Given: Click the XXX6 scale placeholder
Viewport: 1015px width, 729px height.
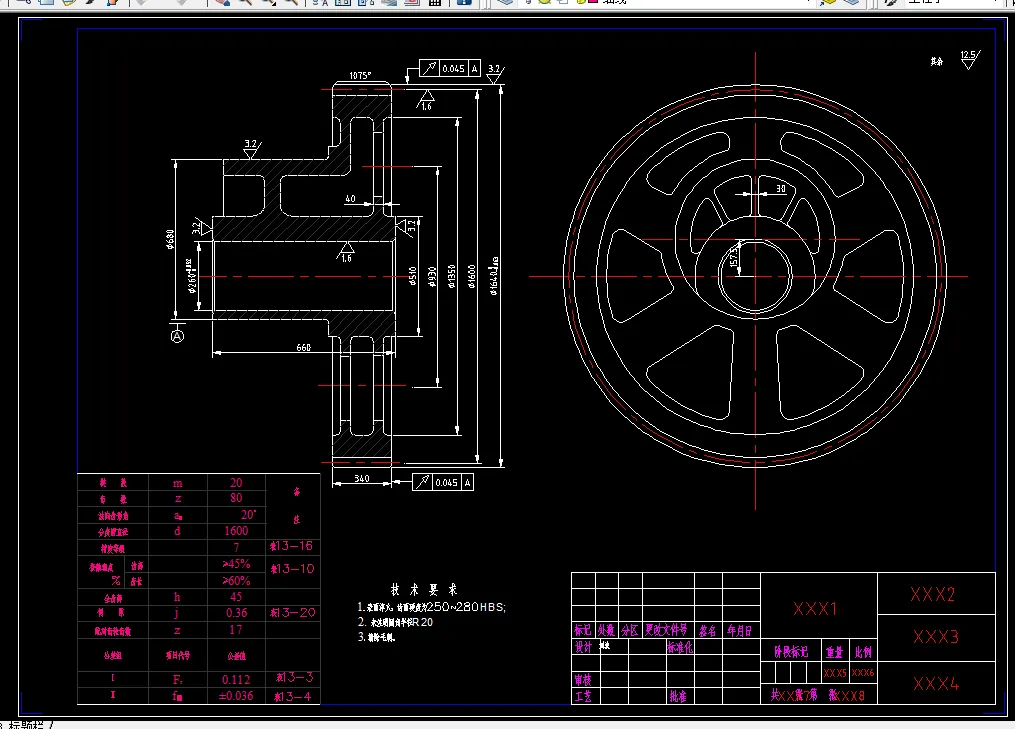Looking at the screenshot, I should (x=863, y=673).
